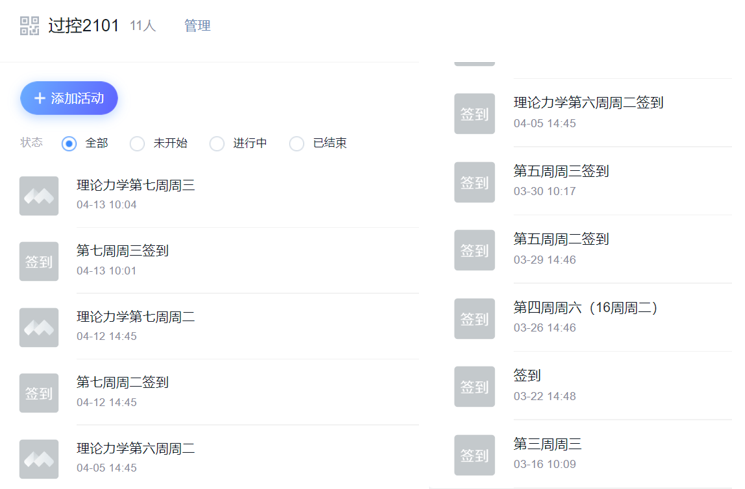Image resolution: width=745 pixels, height=489 pixels.
Task: Click the 签到 icon for 第五周周三签到
Action: point(474,182)
